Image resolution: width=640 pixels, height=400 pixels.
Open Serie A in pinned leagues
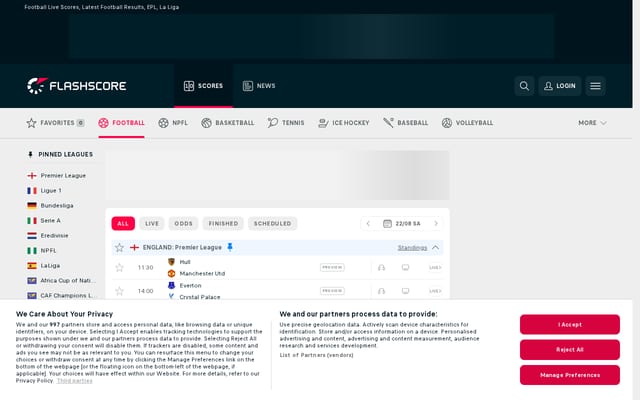coord(50,220)
